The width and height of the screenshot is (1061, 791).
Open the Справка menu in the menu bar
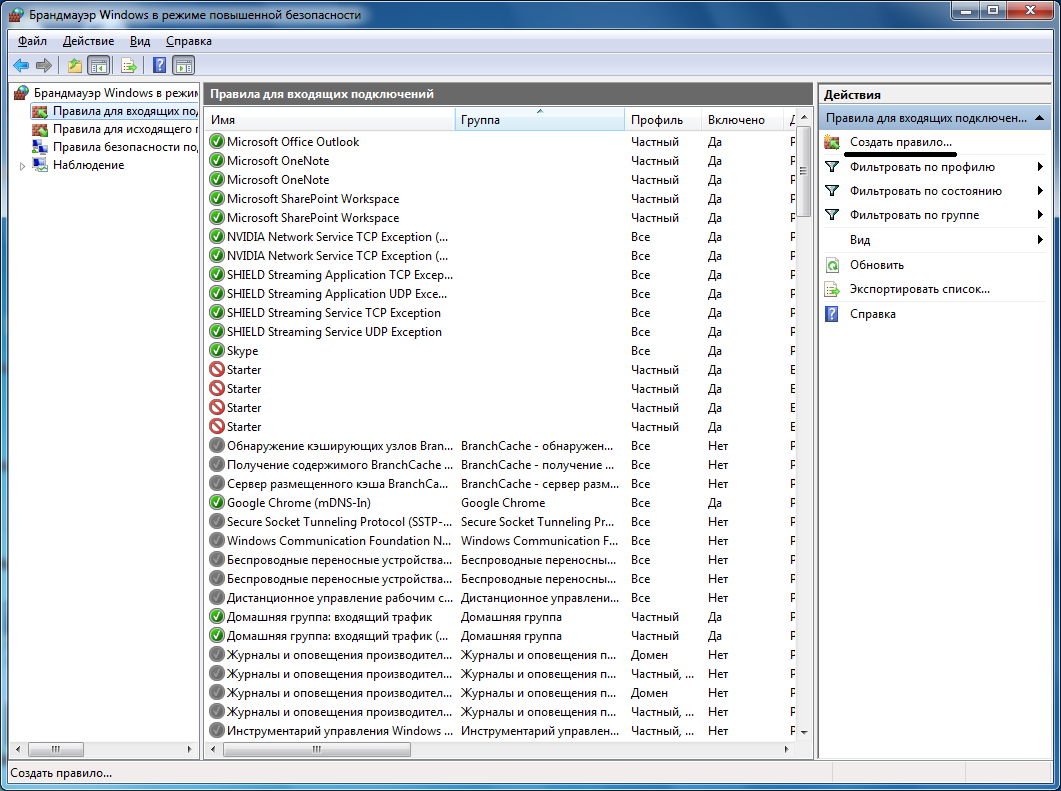tap(189, 41)
